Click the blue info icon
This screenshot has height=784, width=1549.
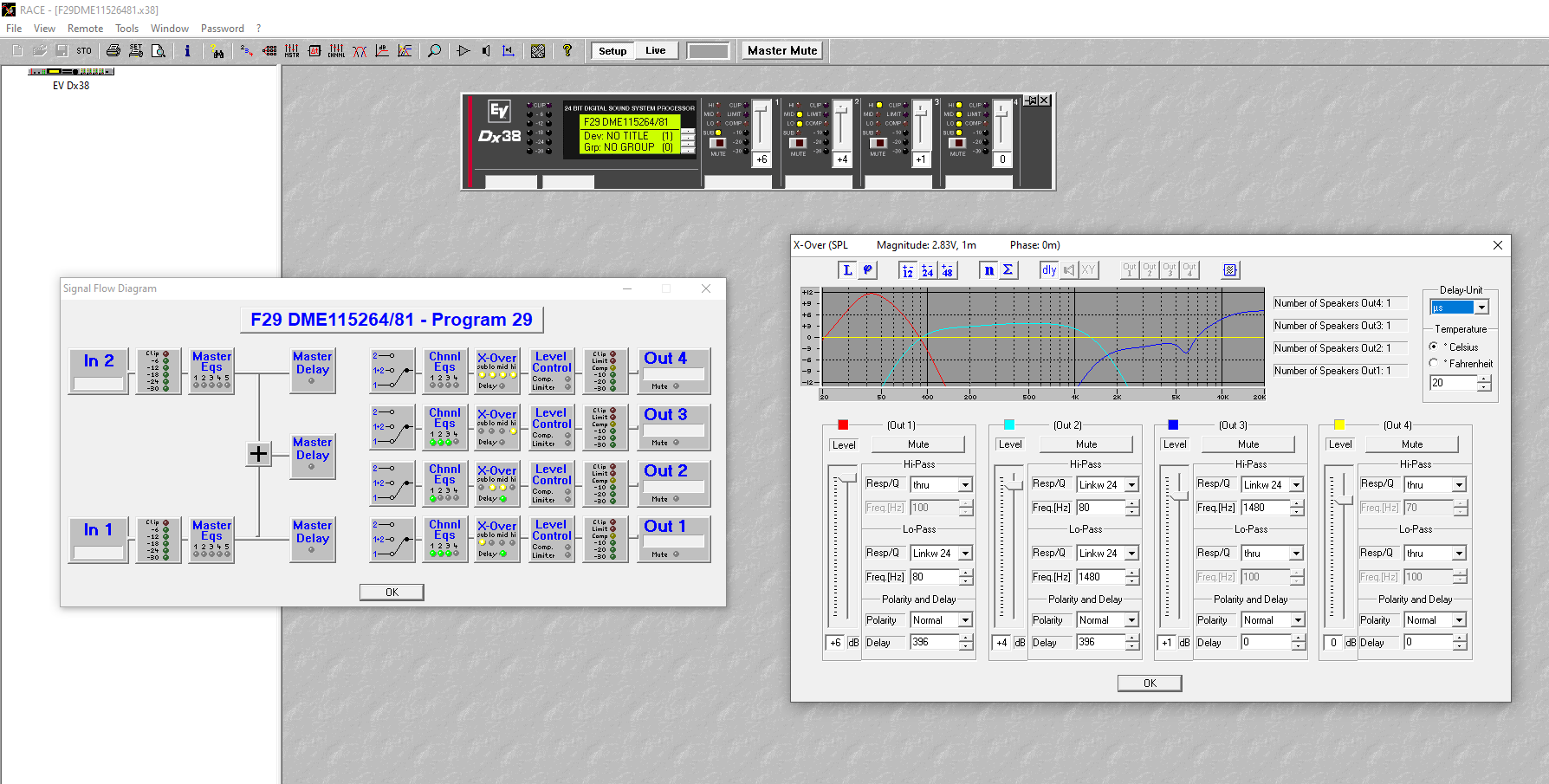click(x=187, y=51)
